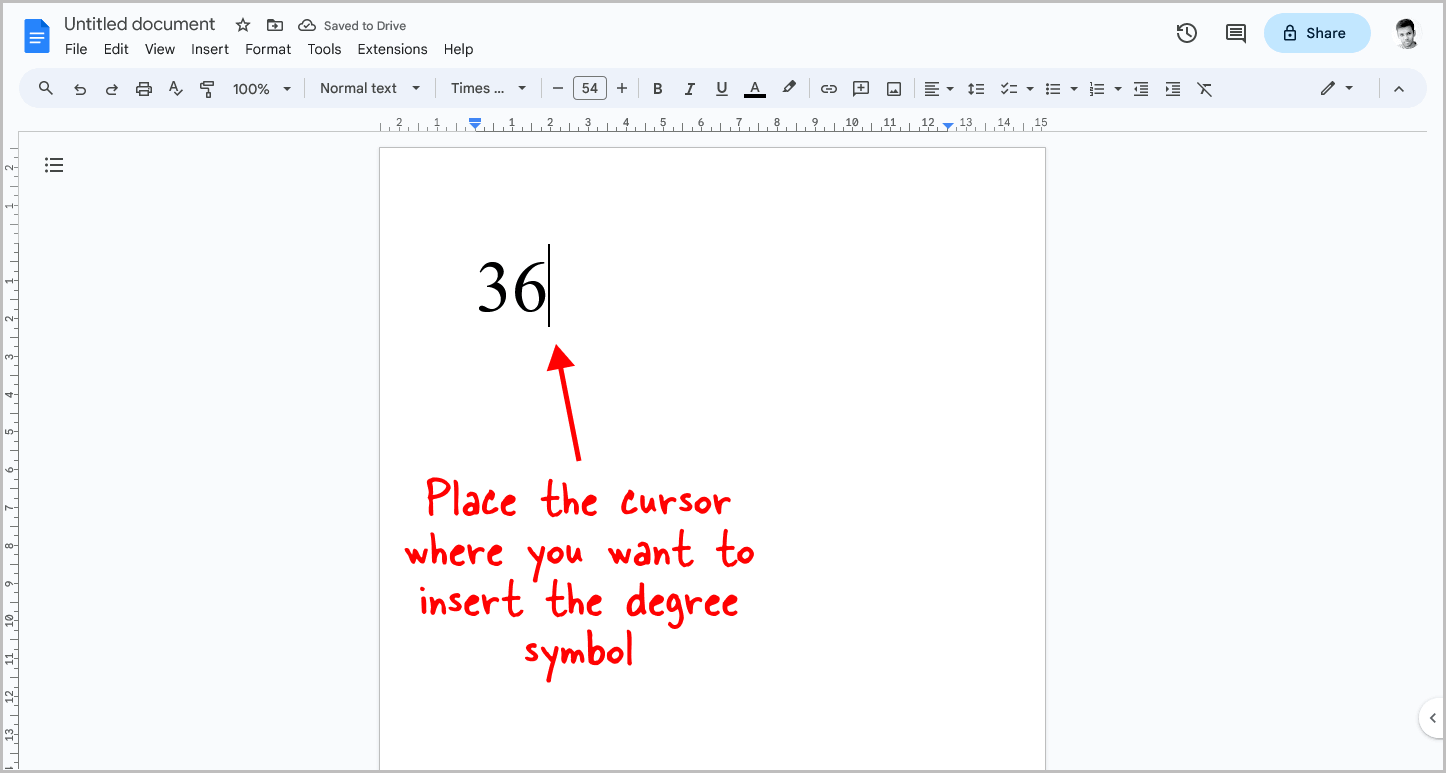
Task: Open version history icon
Action: [1187, 33]
